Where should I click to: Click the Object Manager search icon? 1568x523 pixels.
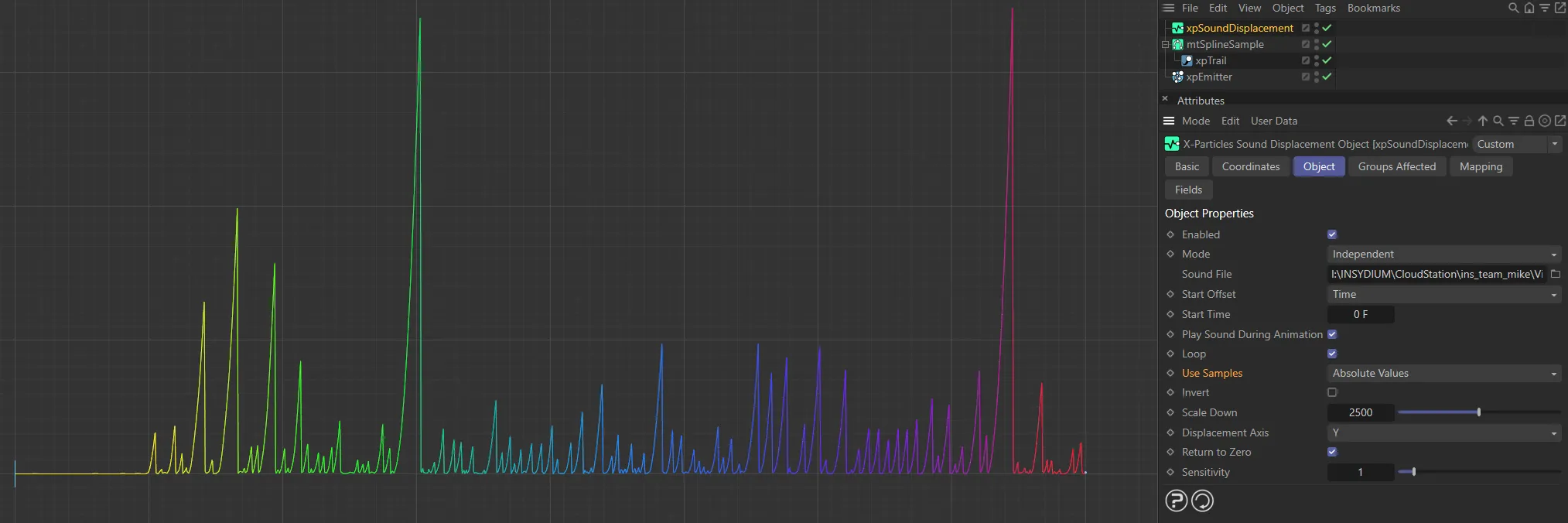click(x=1513, y=8)
